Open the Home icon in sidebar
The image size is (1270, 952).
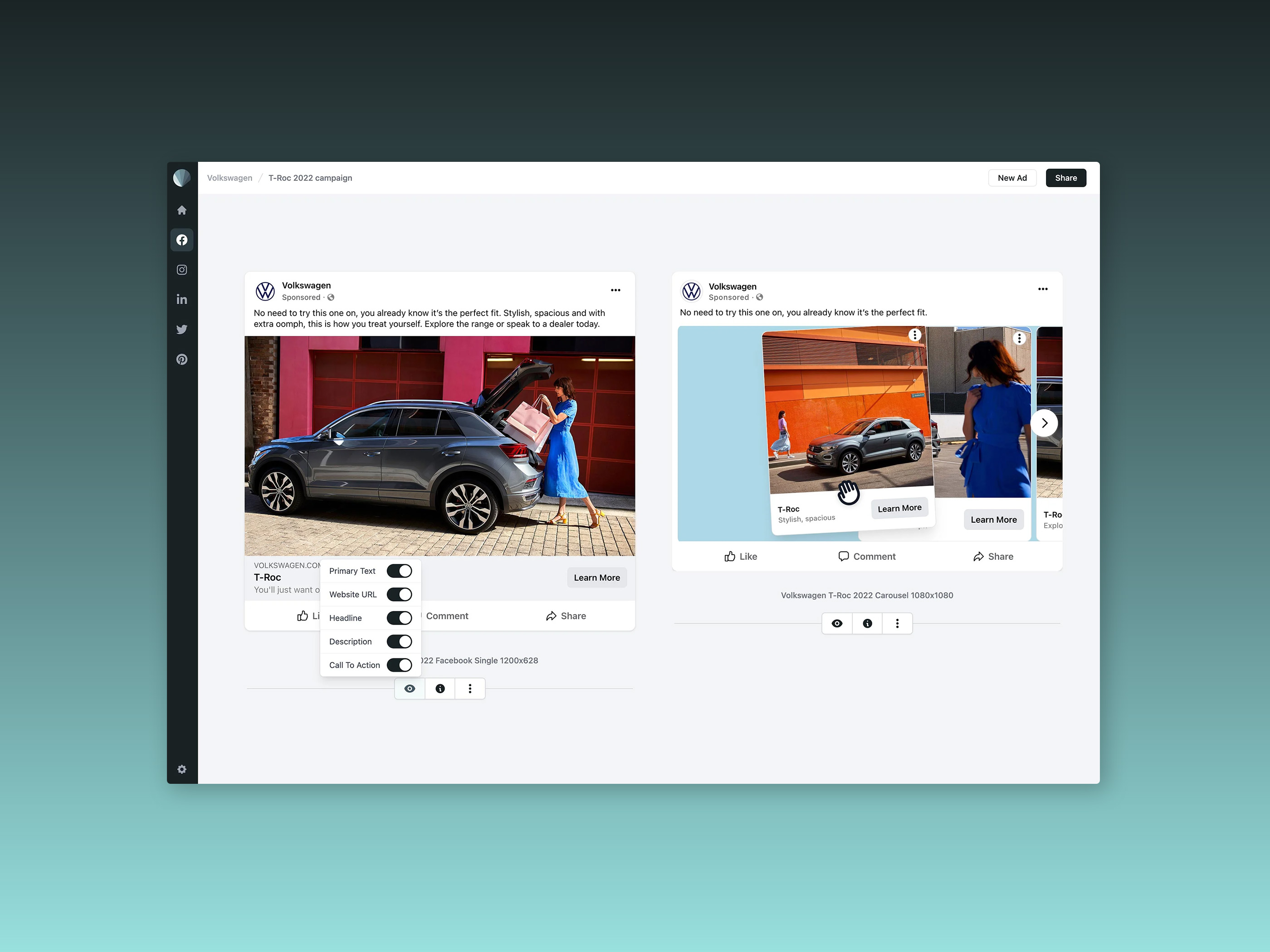181,210
